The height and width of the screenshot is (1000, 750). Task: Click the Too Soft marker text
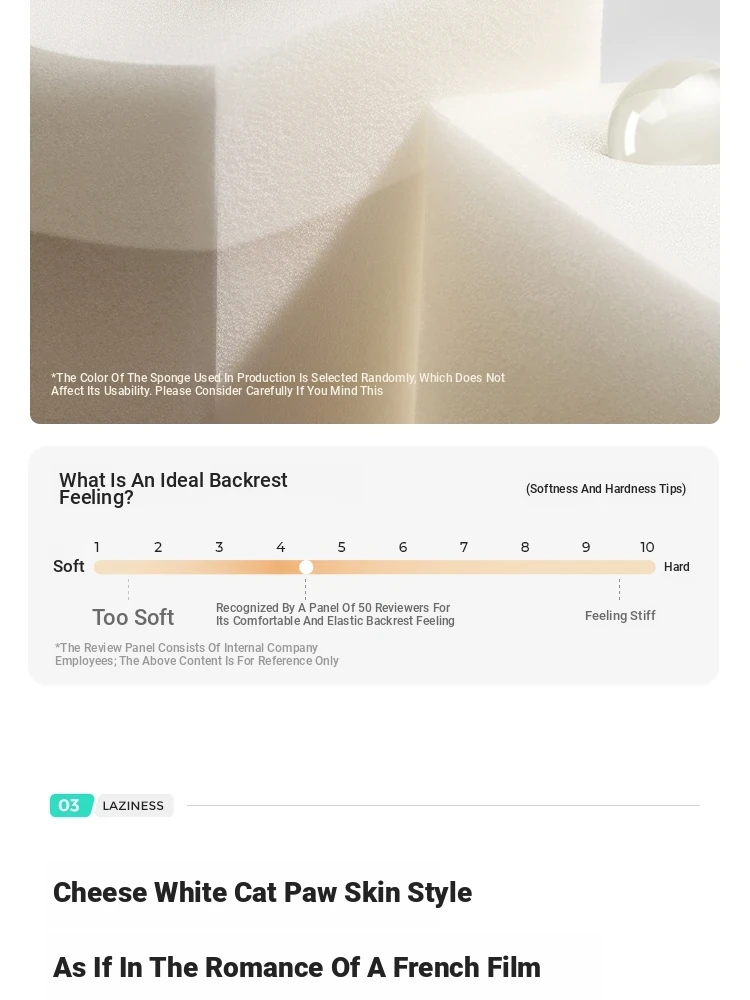point(133,617)
